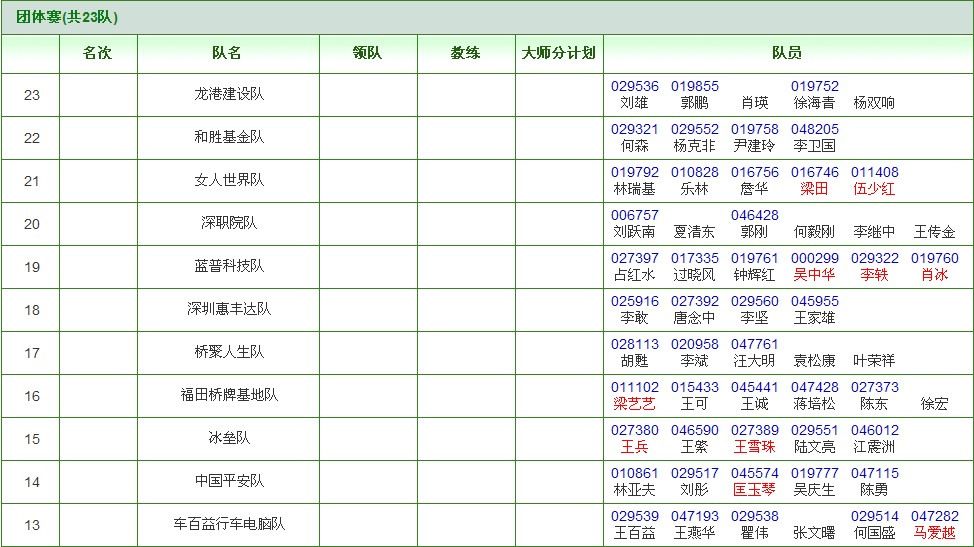Select player ID 045955 for 王家雄

(x=814, y=301)
